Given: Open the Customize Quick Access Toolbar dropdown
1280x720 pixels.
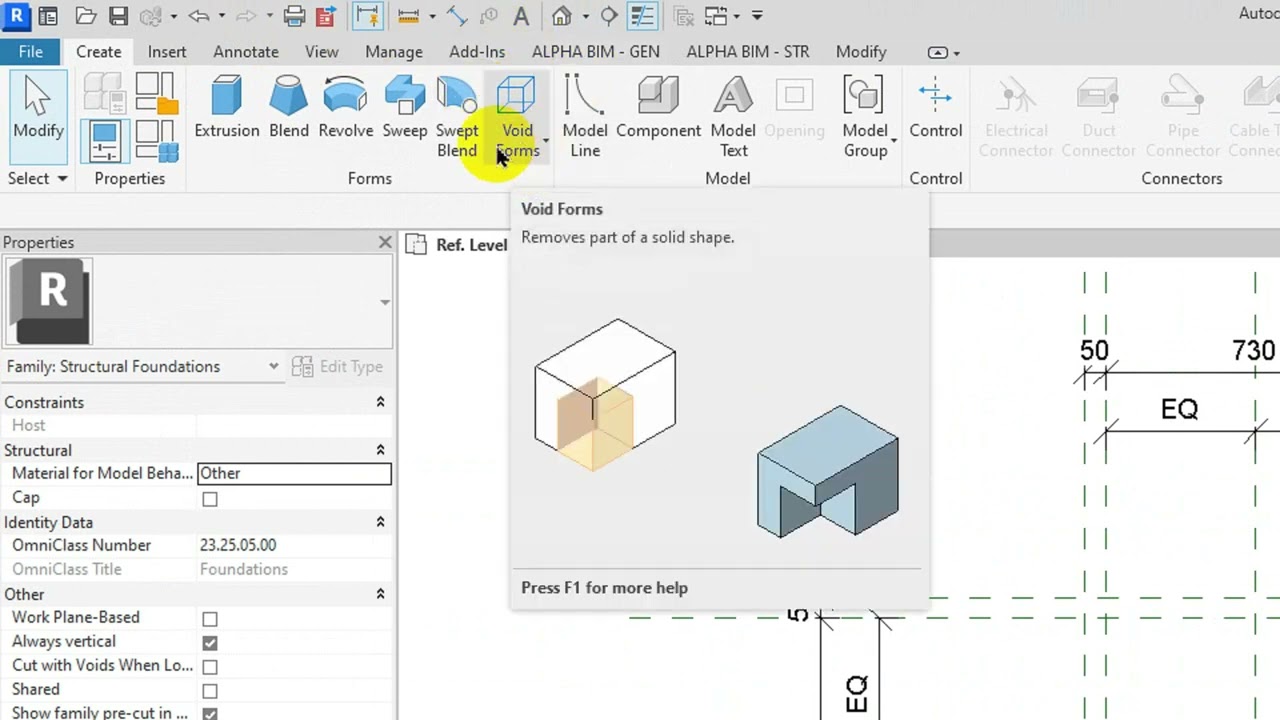Looking at the screenshot, I should (757, 16).
